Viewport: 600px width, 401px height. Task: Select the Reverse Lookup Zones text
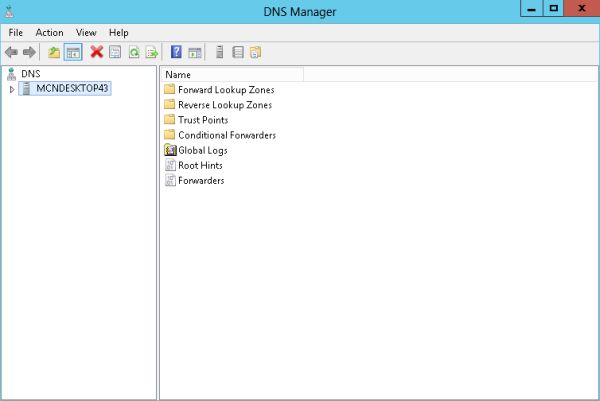coord(225,105)
